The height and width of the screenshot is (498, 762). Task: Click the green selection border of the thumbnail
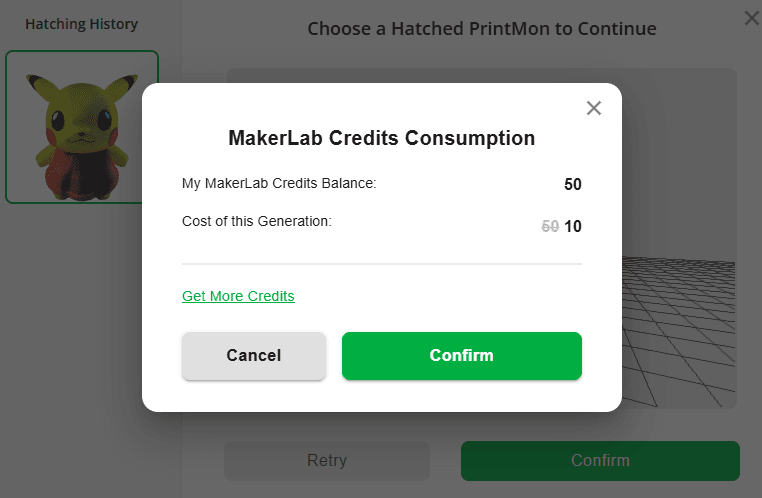click(7, 127)
